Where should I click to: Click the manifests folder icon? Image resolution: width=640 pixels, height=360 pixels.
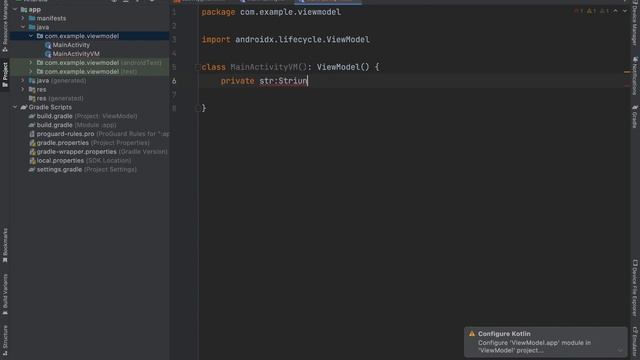(32, 18)
